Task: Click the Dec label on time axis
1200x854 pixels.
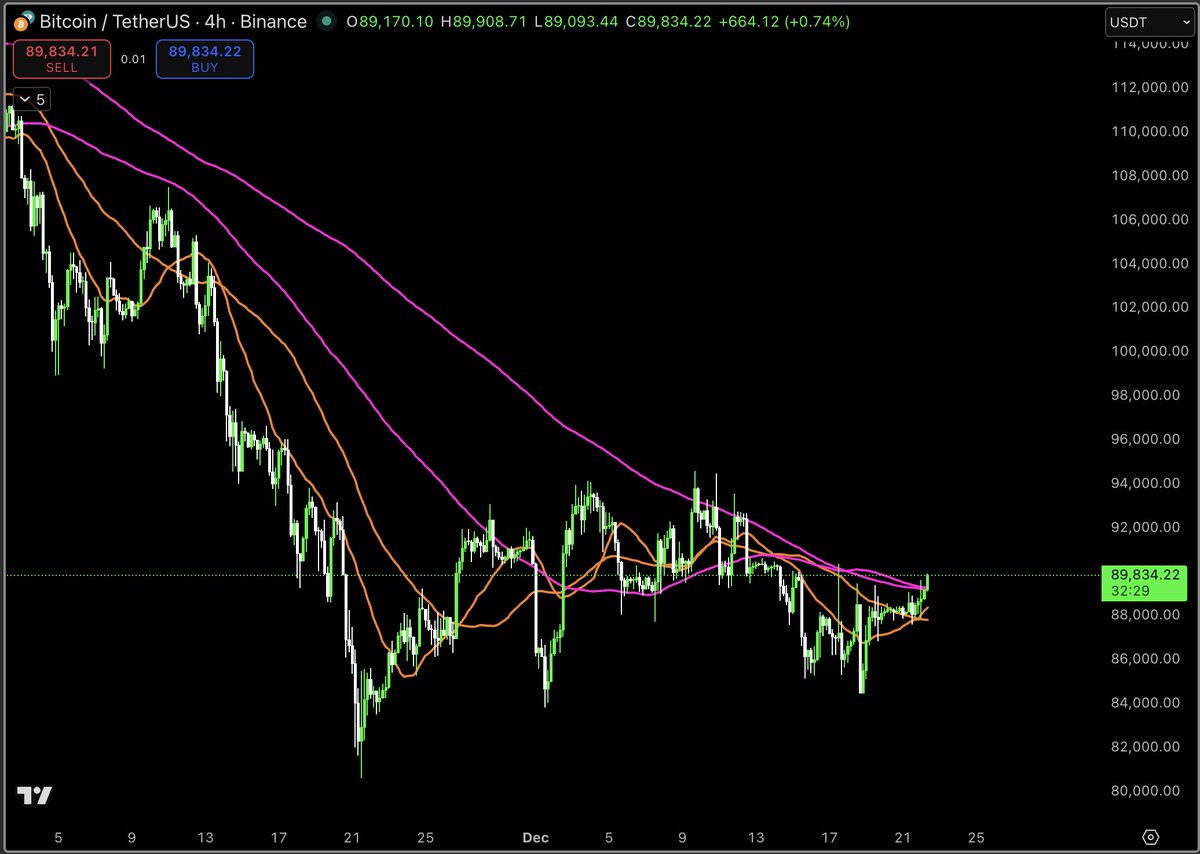Action: pyautogui.click(x=535, y=837)
